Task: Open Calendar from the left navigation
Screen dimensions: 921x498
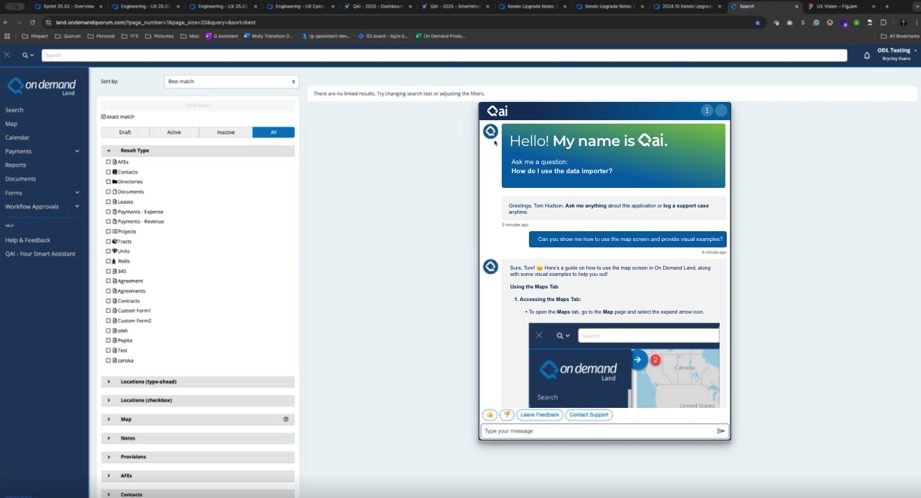Action: point(17,137)
